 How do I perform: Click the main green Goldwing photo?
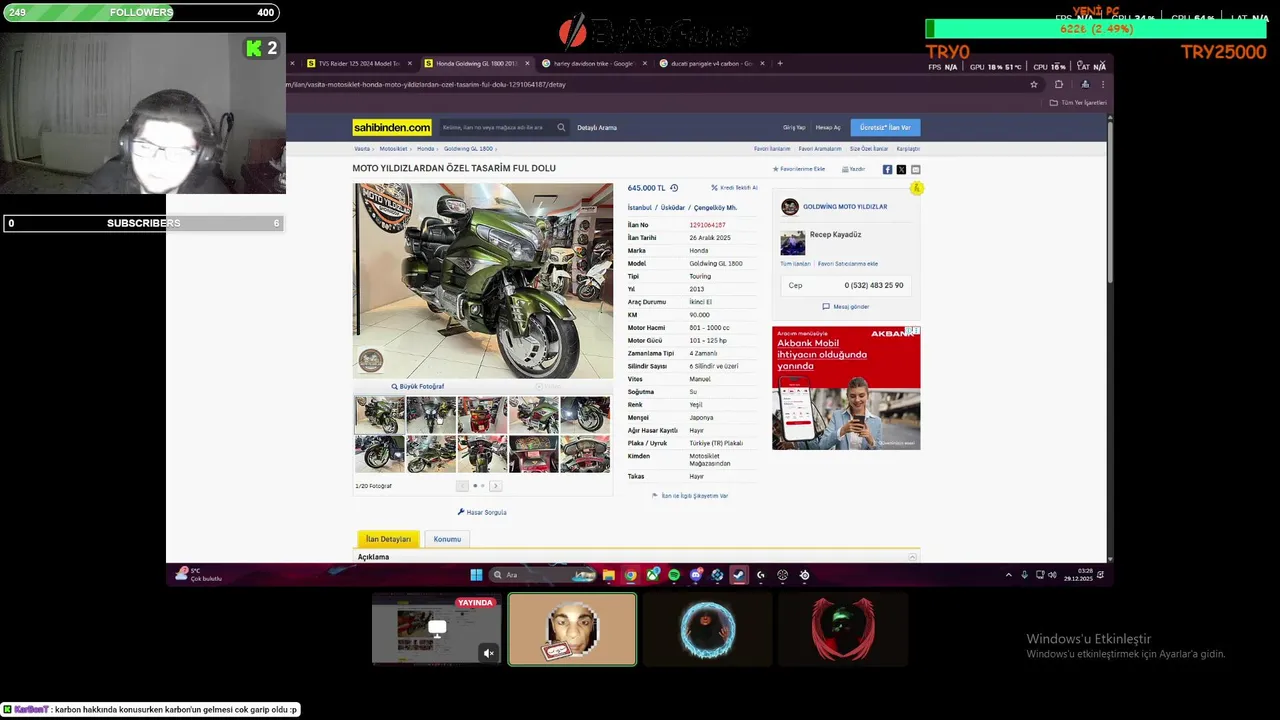(483, 281)
